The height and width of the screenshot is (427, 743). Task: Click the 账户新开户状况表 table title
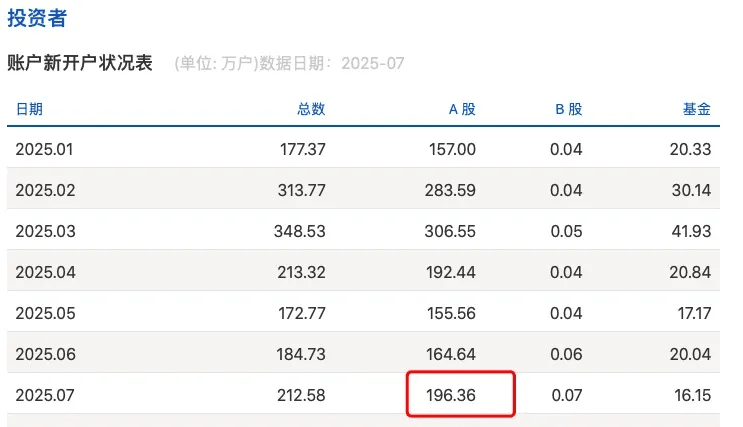point(80,63)
